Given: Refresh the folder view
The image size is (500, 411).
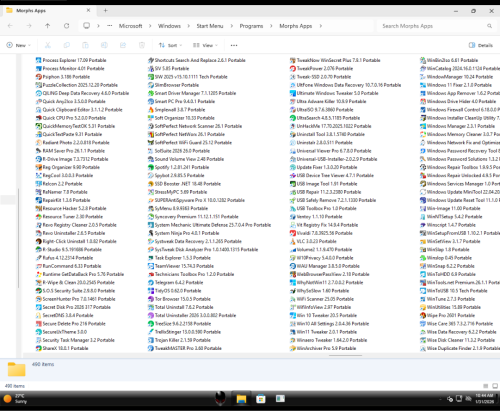Looking at the screenshot, I should pyautogui.click(x=67, y=26).
